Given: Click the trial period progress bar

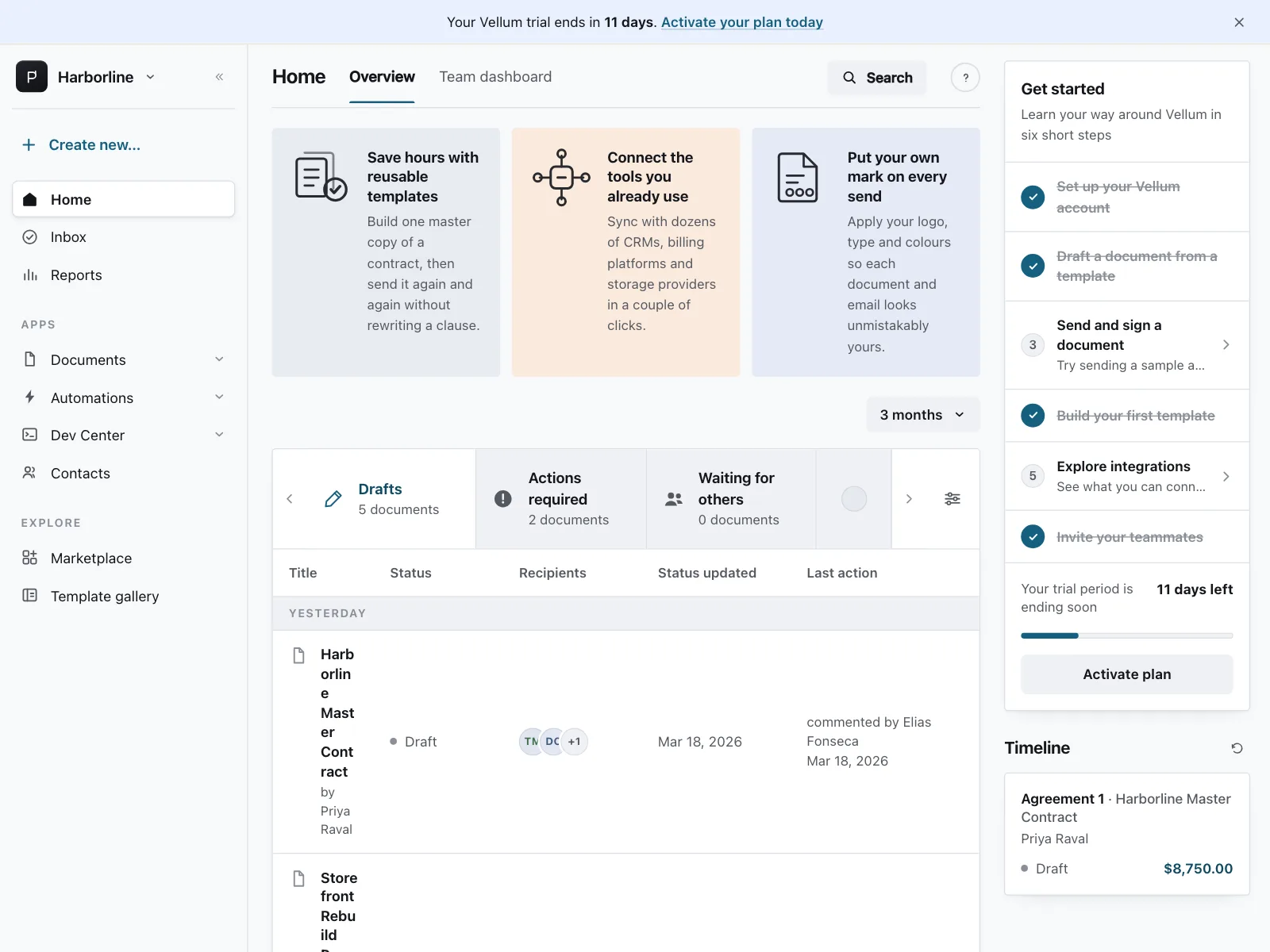Looking at the screenshot, I should coord(1127,635).
